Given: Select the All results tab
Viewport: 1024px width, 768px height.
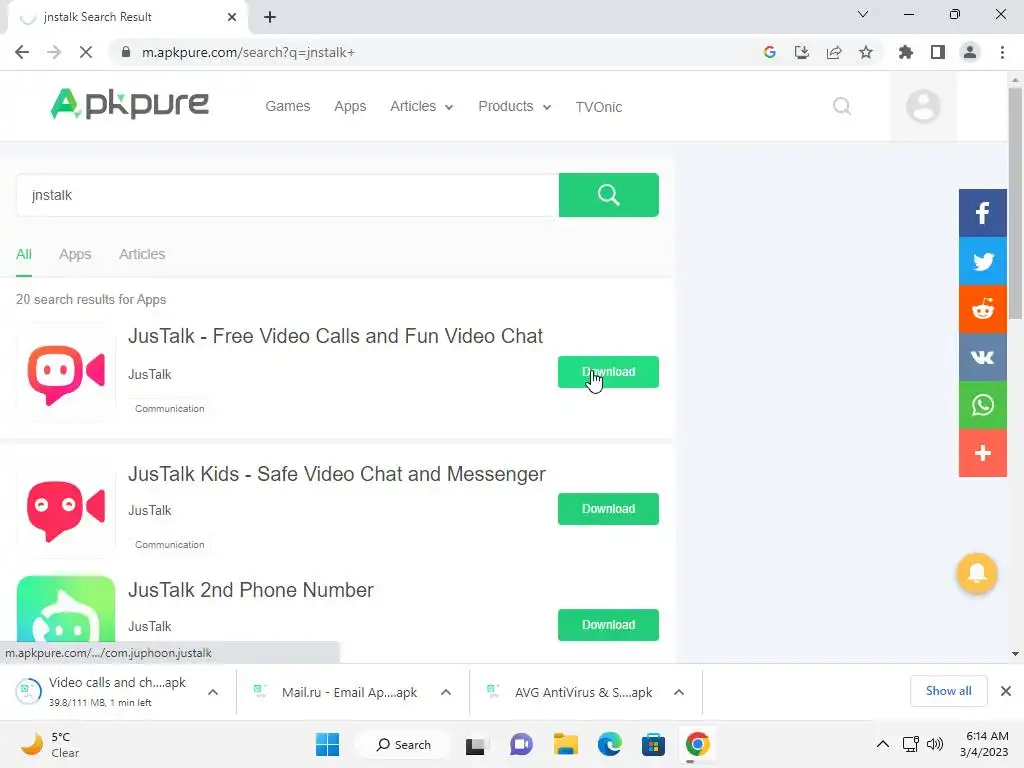Looking at the screenshot, I should coord(24,254).
